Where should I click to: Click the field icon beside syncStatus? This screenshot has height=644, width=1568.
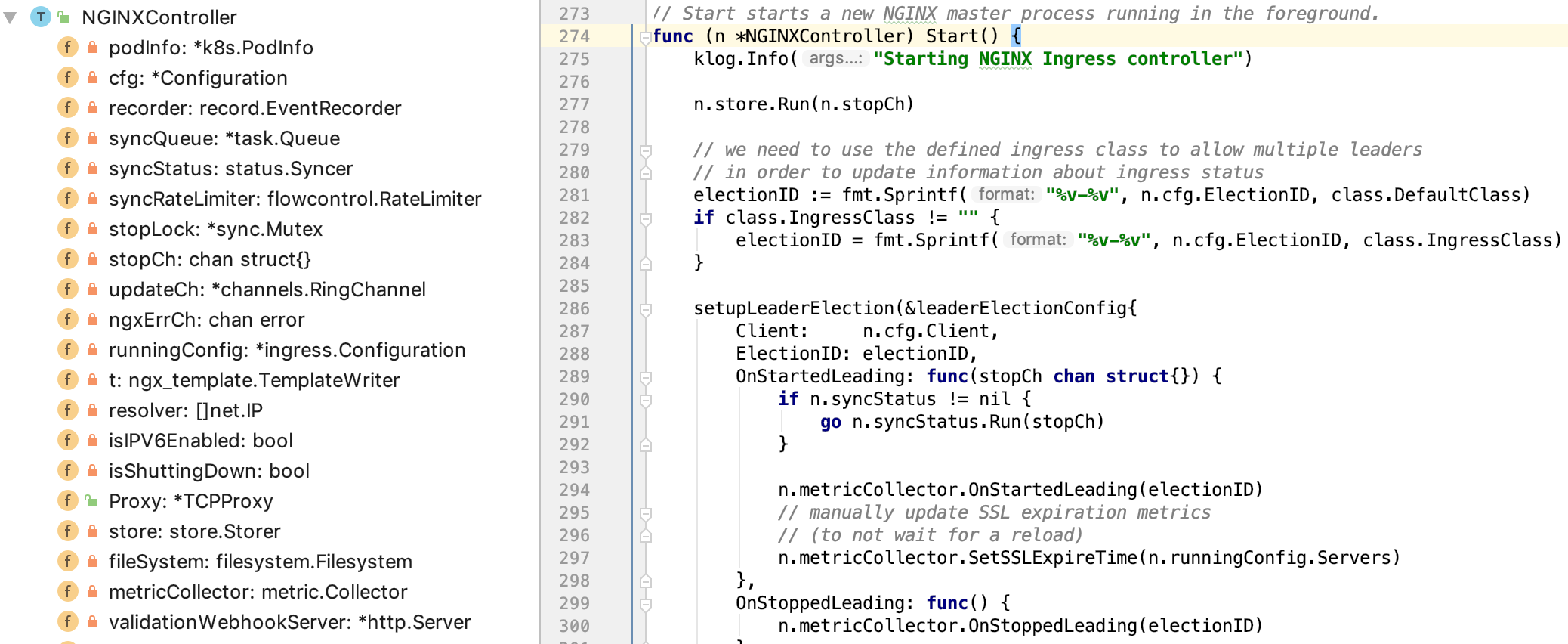(68, 169)
